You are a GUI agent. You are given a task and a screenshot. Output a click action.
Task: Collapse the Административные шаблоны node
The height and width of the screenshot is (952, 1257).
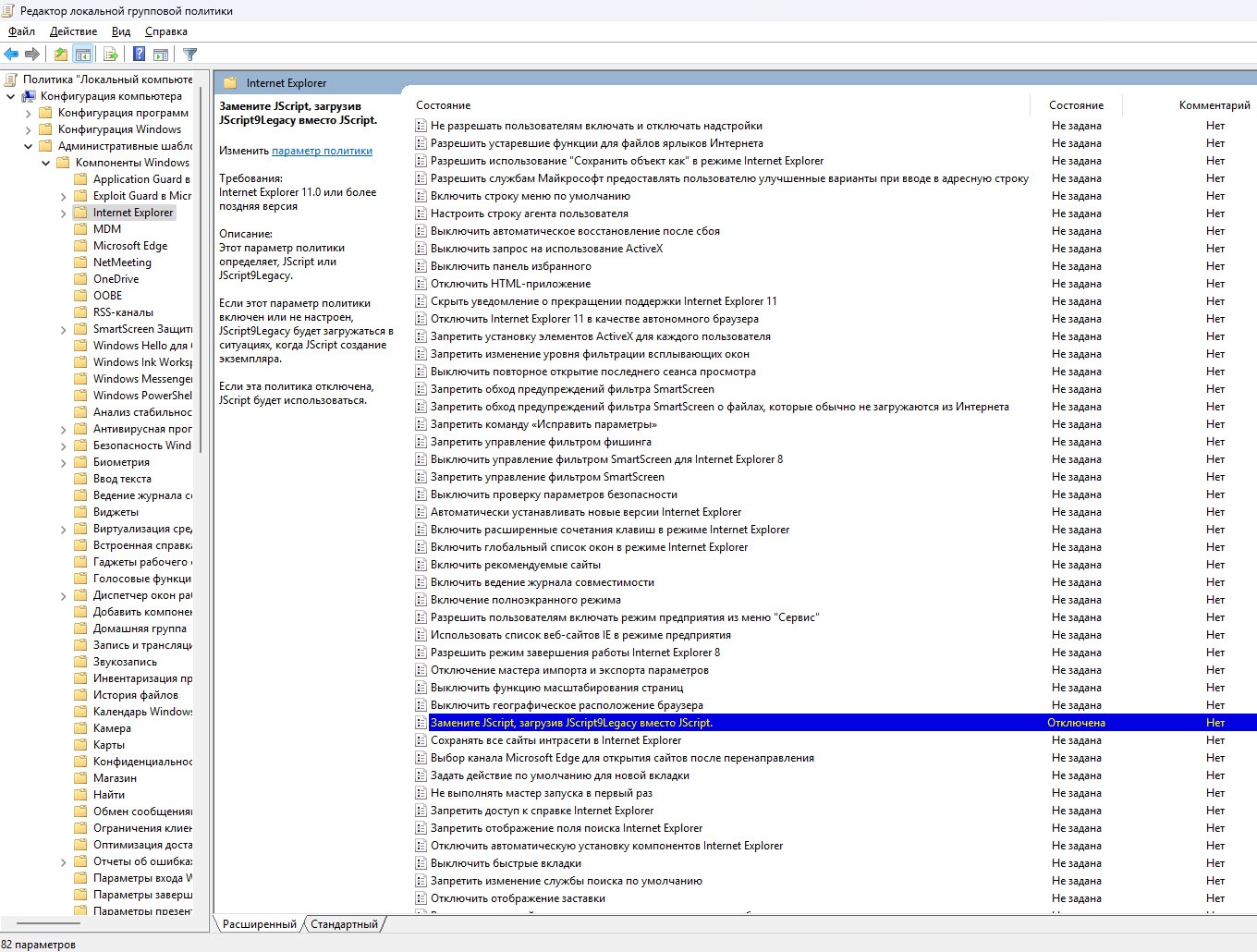coord(29,146)
